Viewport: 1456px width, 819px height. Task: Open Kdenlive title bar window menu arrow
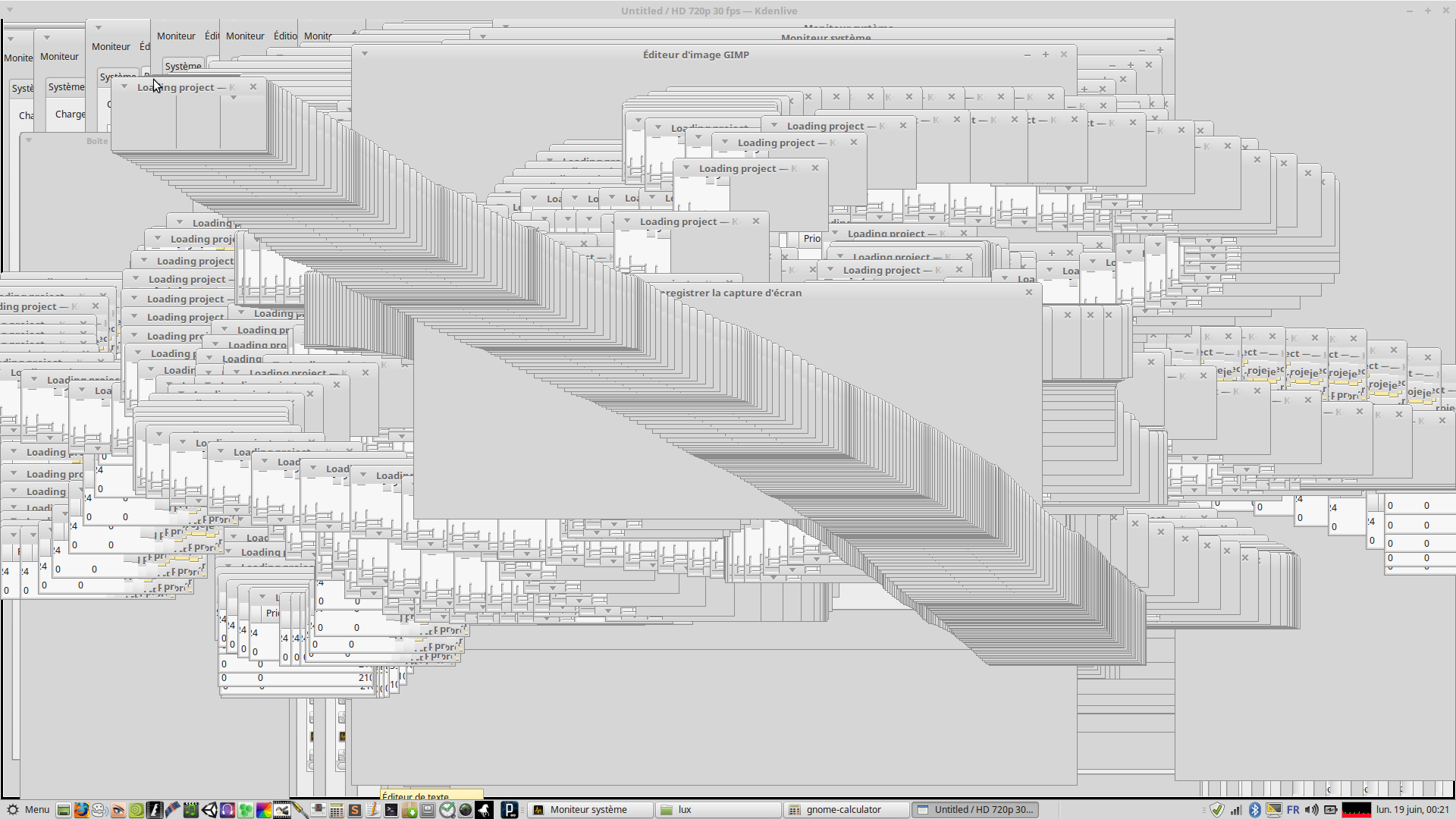[9, 10]
